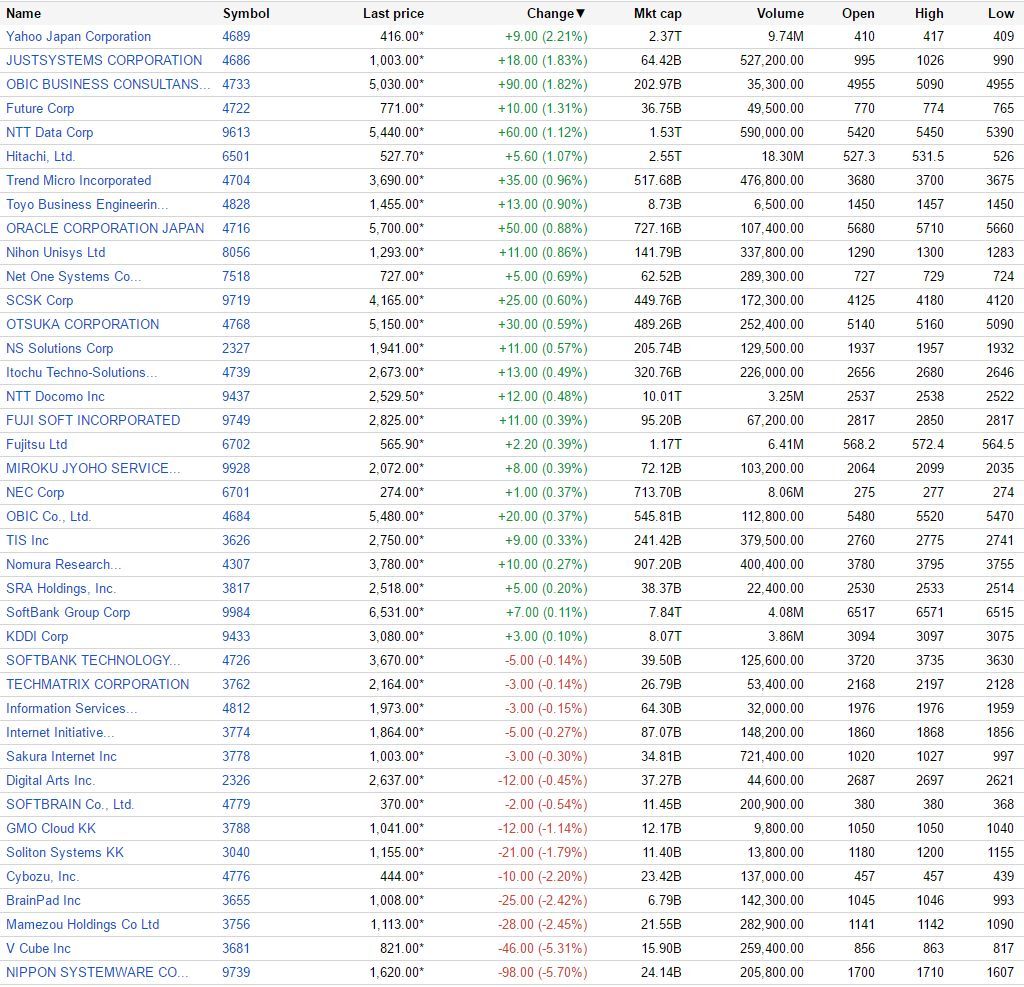
Task: Open KDDI Corp stock link
Action: (37, 637)
